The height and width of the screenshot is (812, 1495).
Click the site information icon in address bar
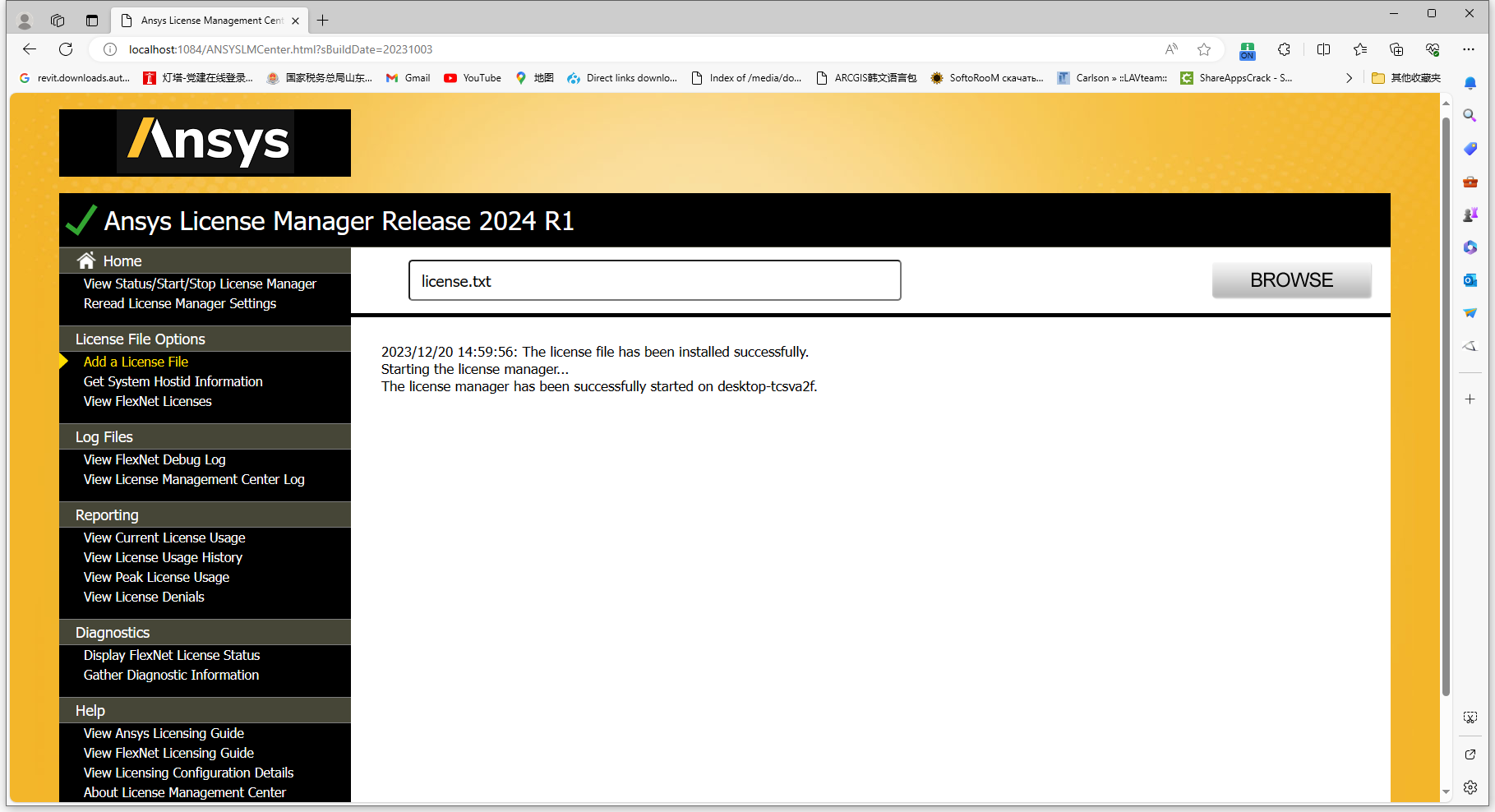pos(109,49)
